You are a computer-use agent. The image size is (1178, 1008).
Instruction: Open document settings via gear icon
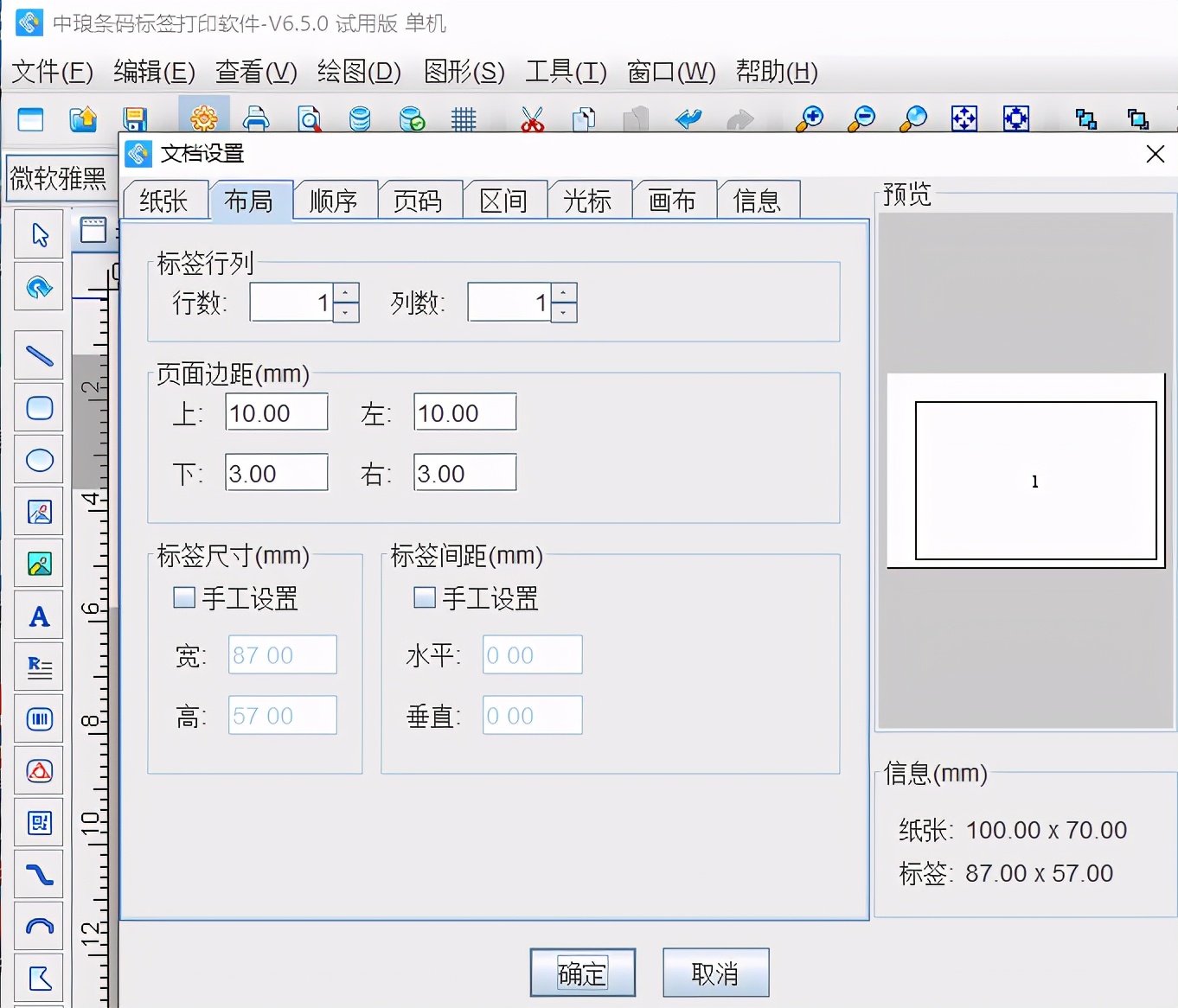click(204, 118)
